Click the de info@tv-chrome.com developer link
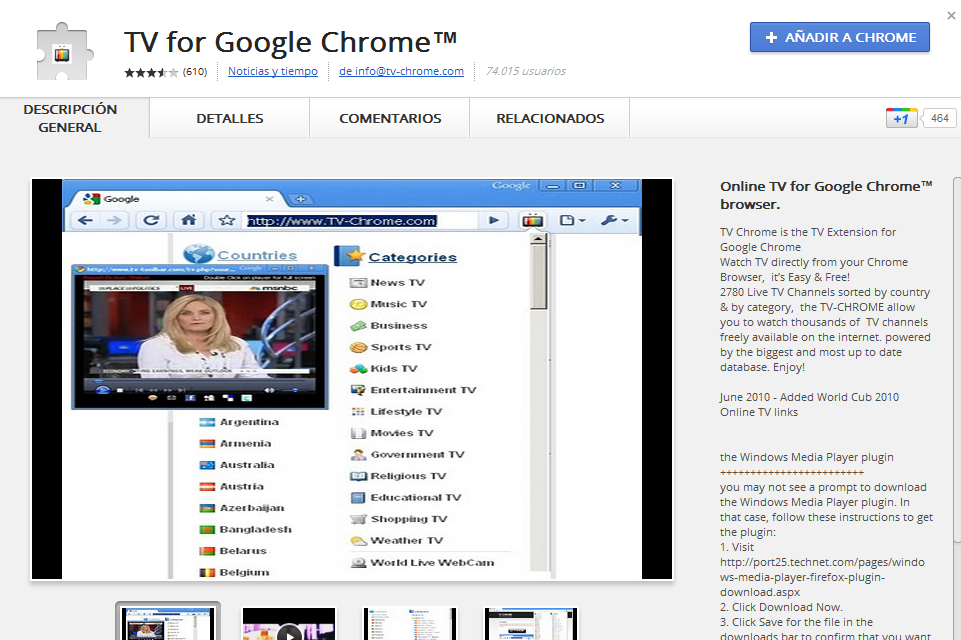This screenshot has width=961, height=640. pyautogui.click(x=401, y=71)
